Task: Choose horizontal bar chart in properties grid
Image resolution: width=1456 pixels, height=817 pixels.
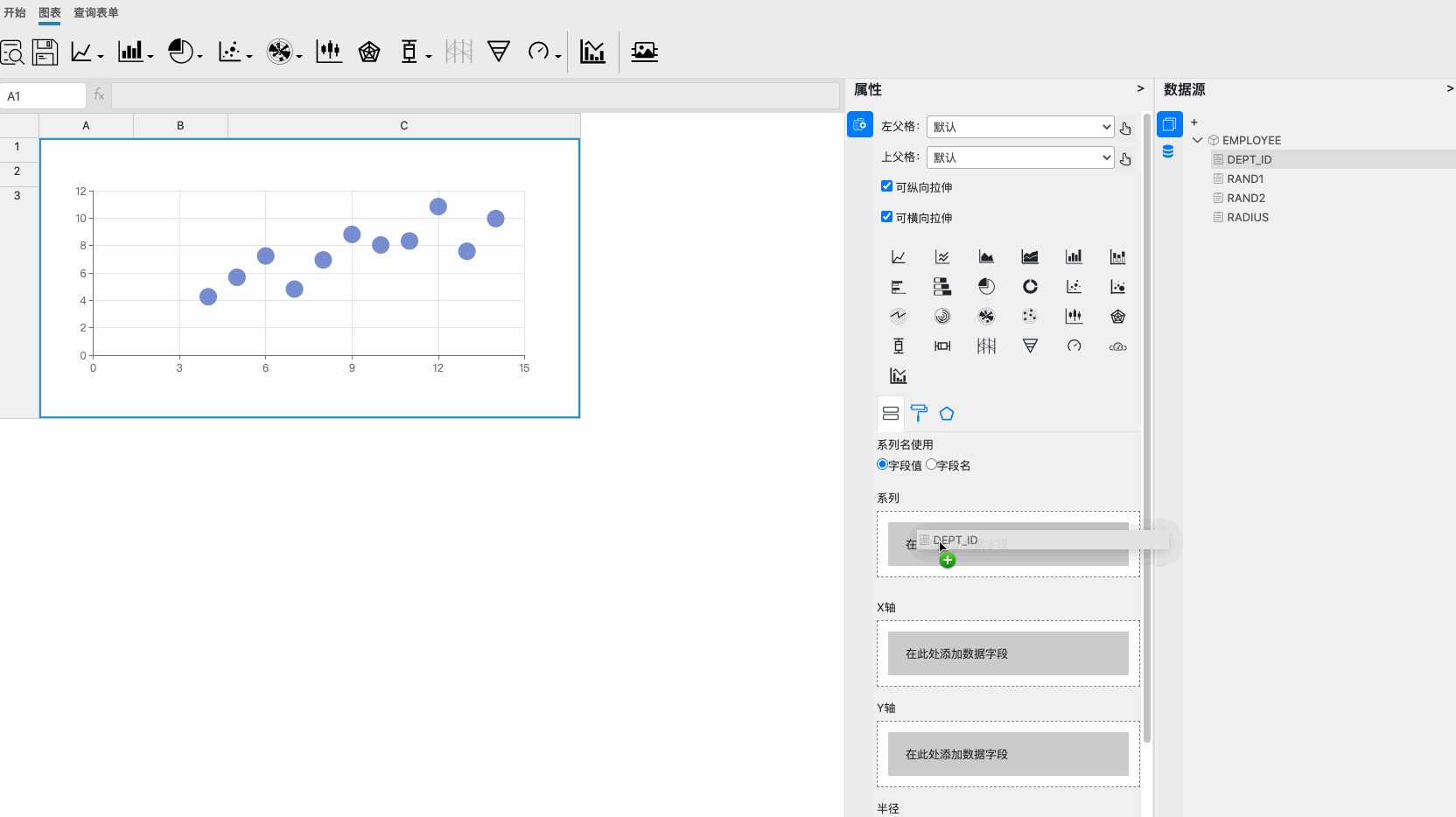Action: (899, 287)
